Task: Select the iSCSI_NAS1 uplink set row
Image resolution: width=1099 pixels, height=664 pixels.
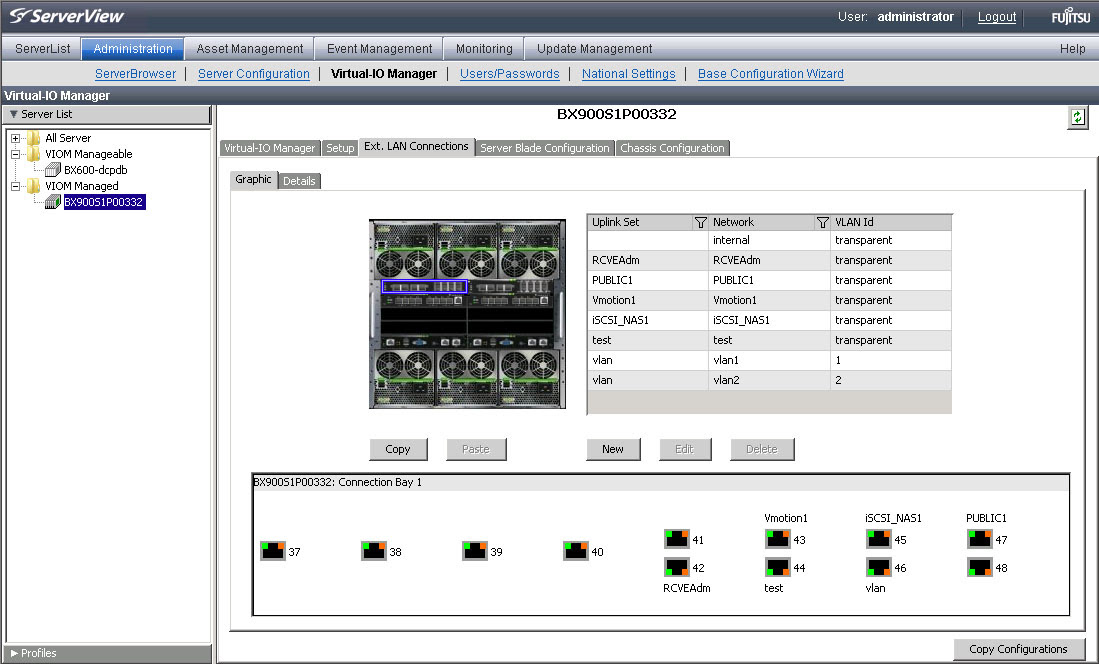Action: tap(769, 320)
